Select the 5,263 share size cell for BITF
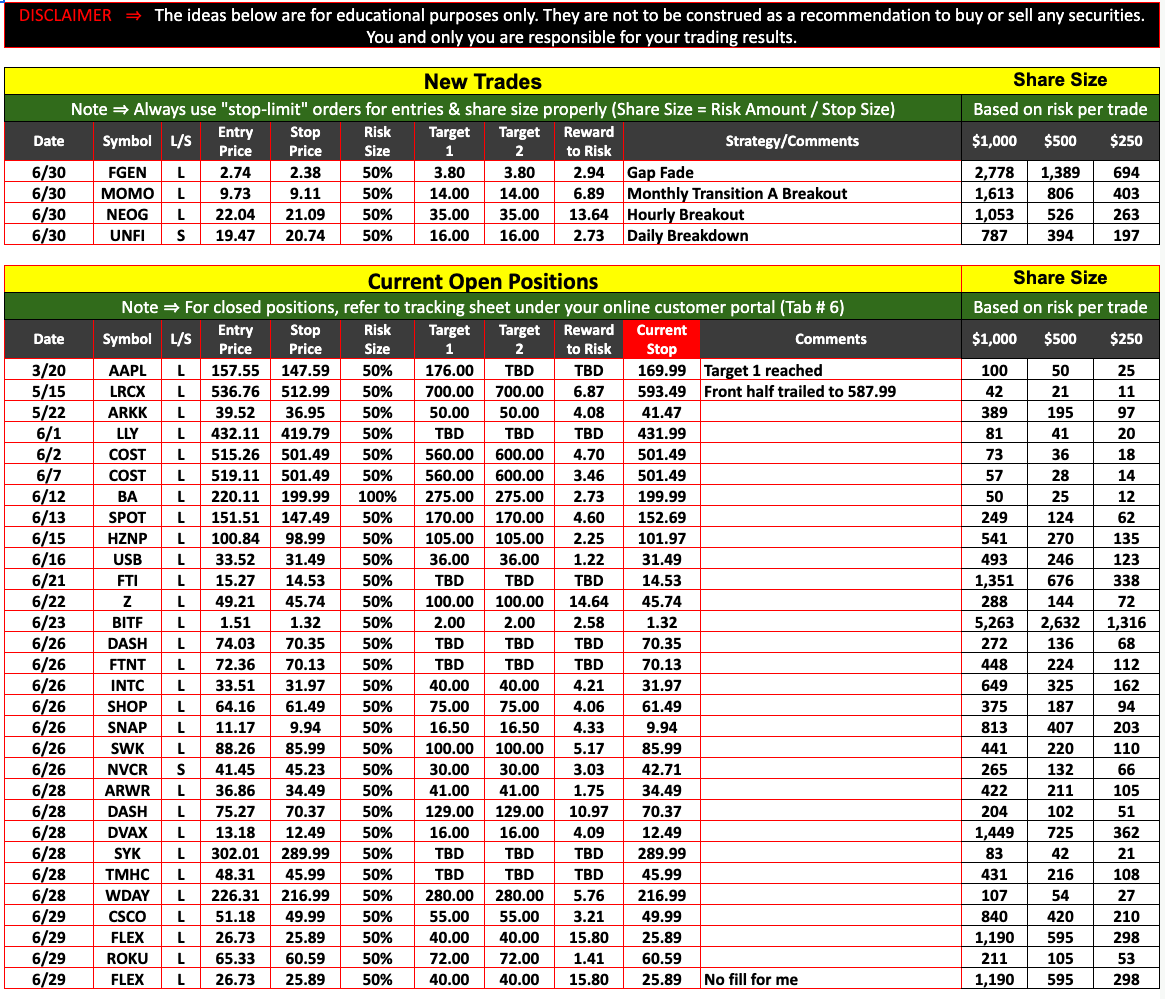Viewport: 1165px width, 999px height. pos(994,623)
